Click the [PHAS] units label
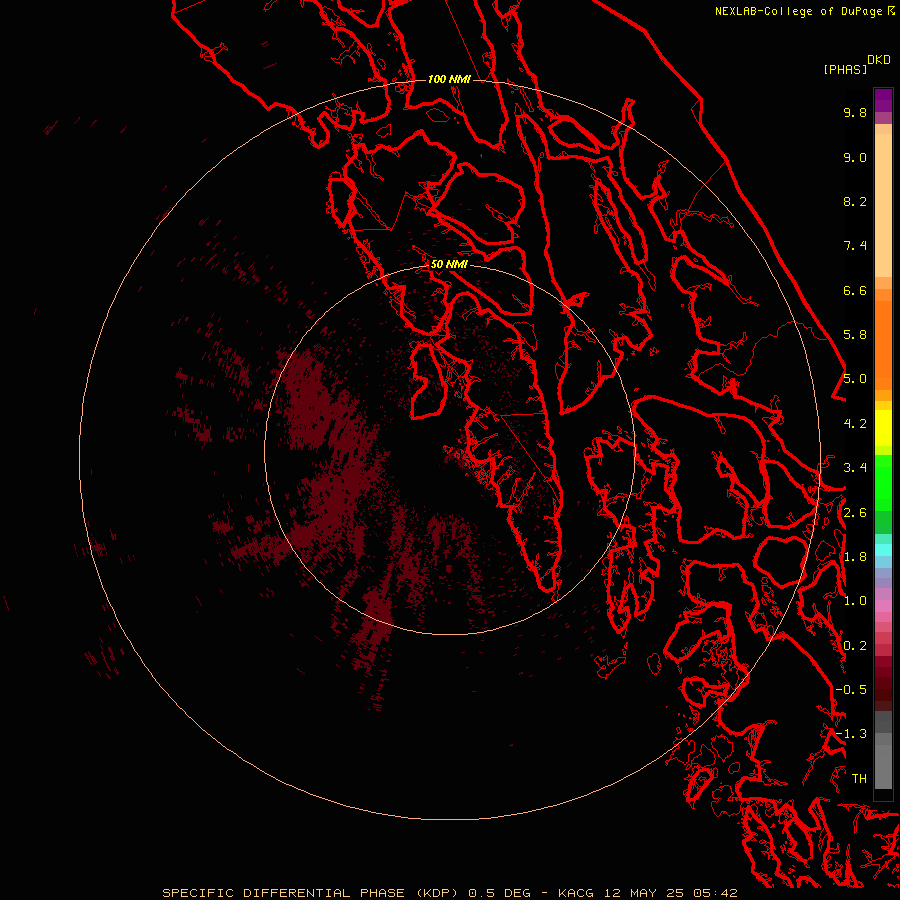Image resolution: width=900 pixels, height=900 pixels. (845, 69)
